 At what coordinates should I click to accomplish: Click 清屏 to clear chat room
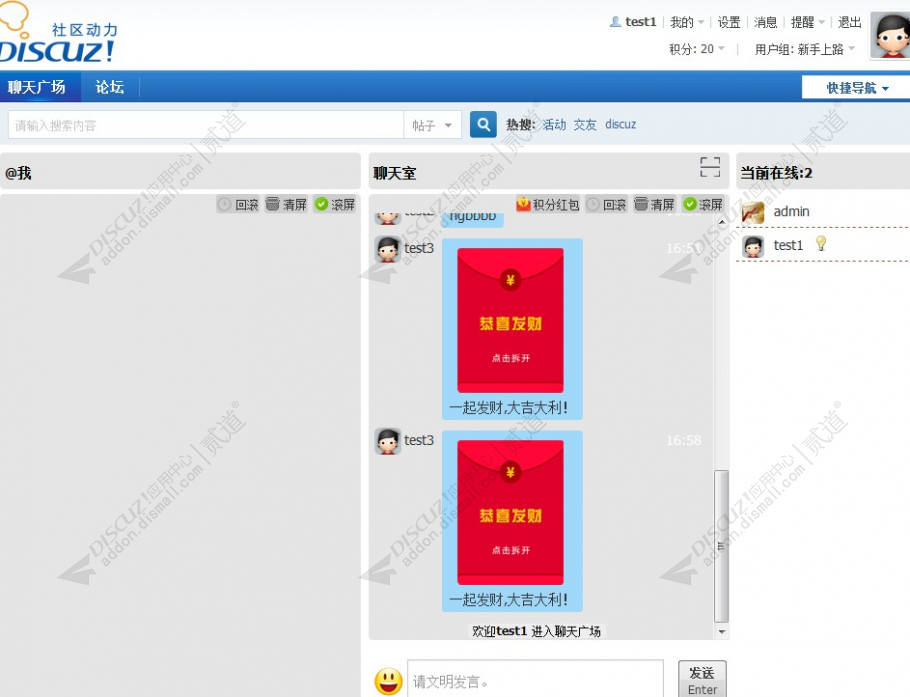654,204
